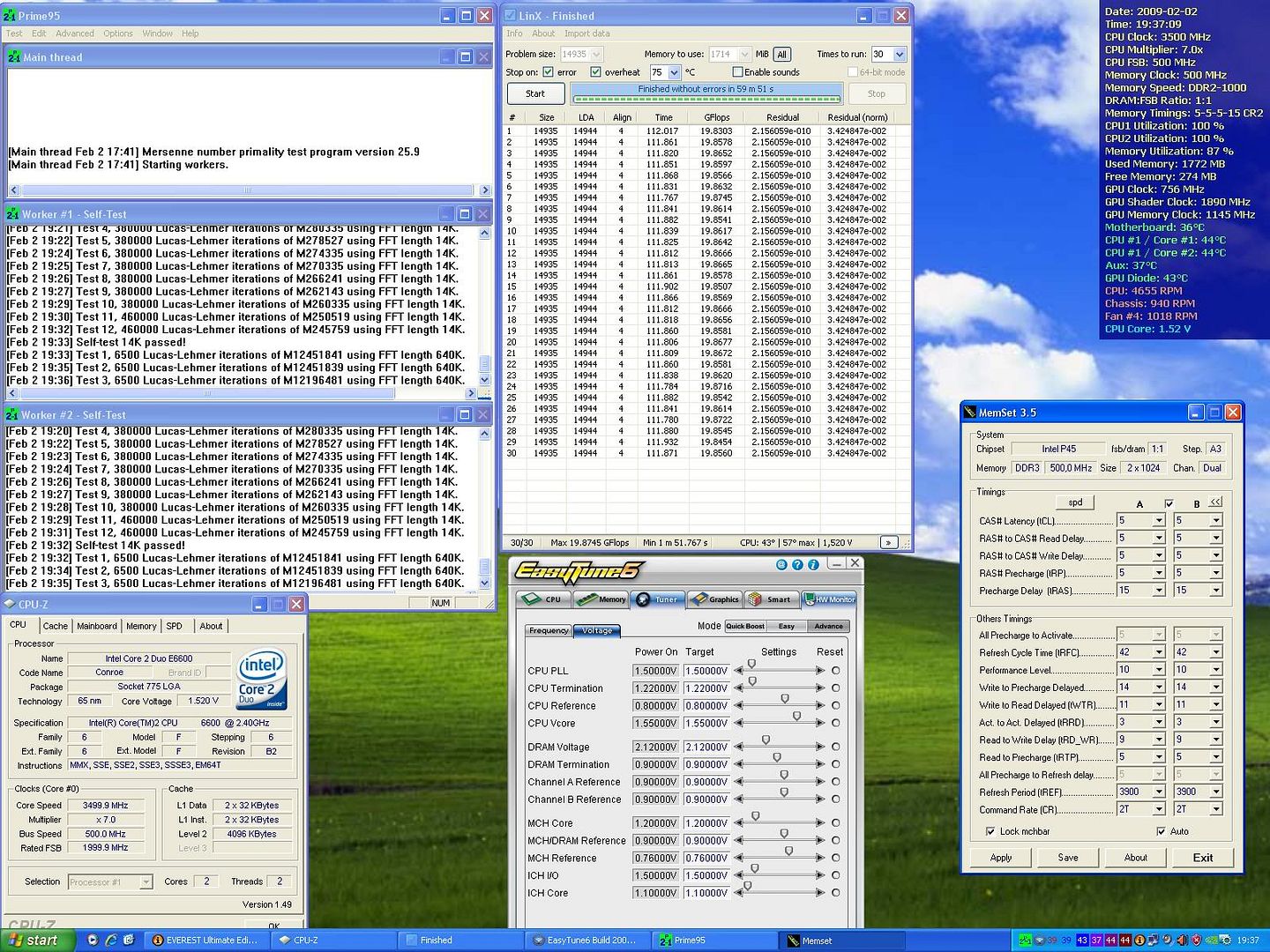
Task: Open Times to run dropdown in LinX
Action: click(x=900, y=55)
